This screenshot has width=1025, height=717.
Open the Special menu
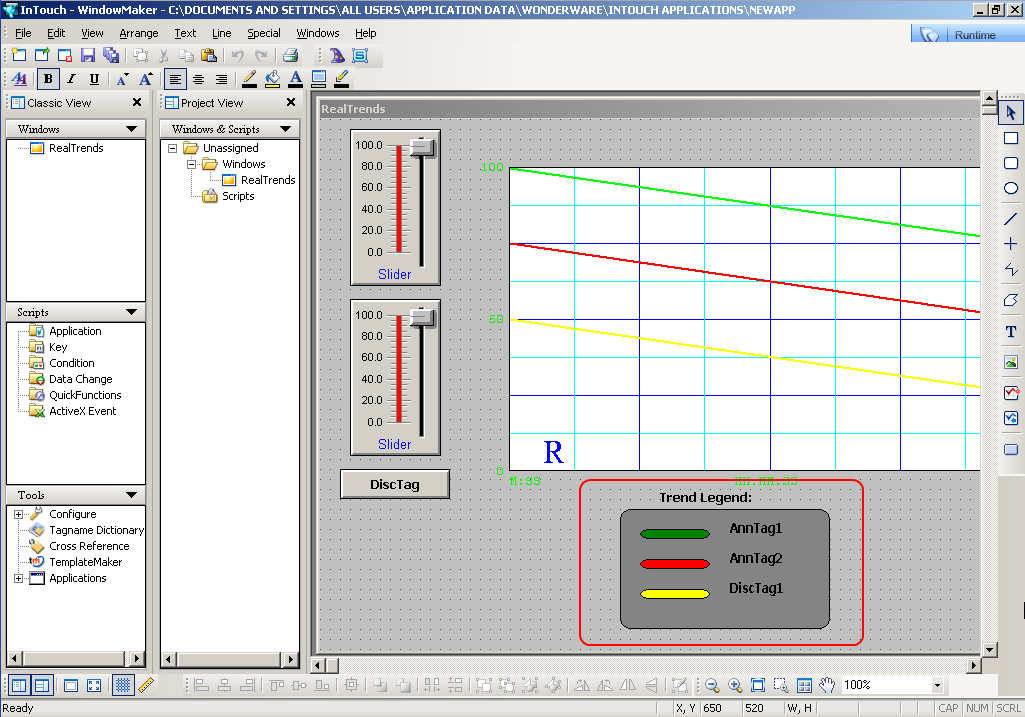point(263,33)
